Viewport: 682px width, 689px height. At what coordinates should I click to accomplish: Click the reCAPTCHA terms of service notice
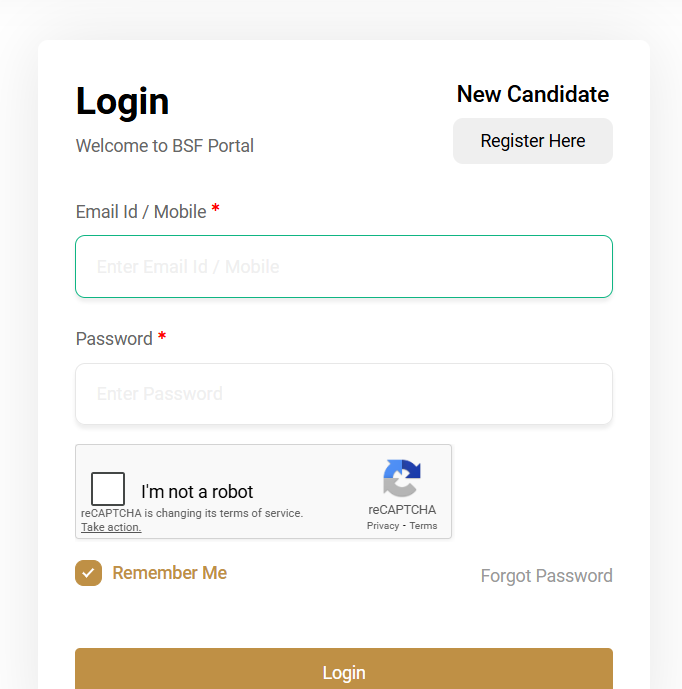[x=192, y=514]
